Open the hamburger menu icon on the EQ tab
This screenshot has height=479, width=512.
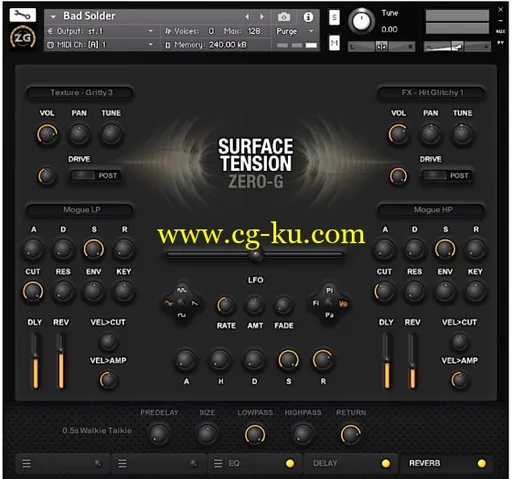pyautogui.click(x=218, y=463)
